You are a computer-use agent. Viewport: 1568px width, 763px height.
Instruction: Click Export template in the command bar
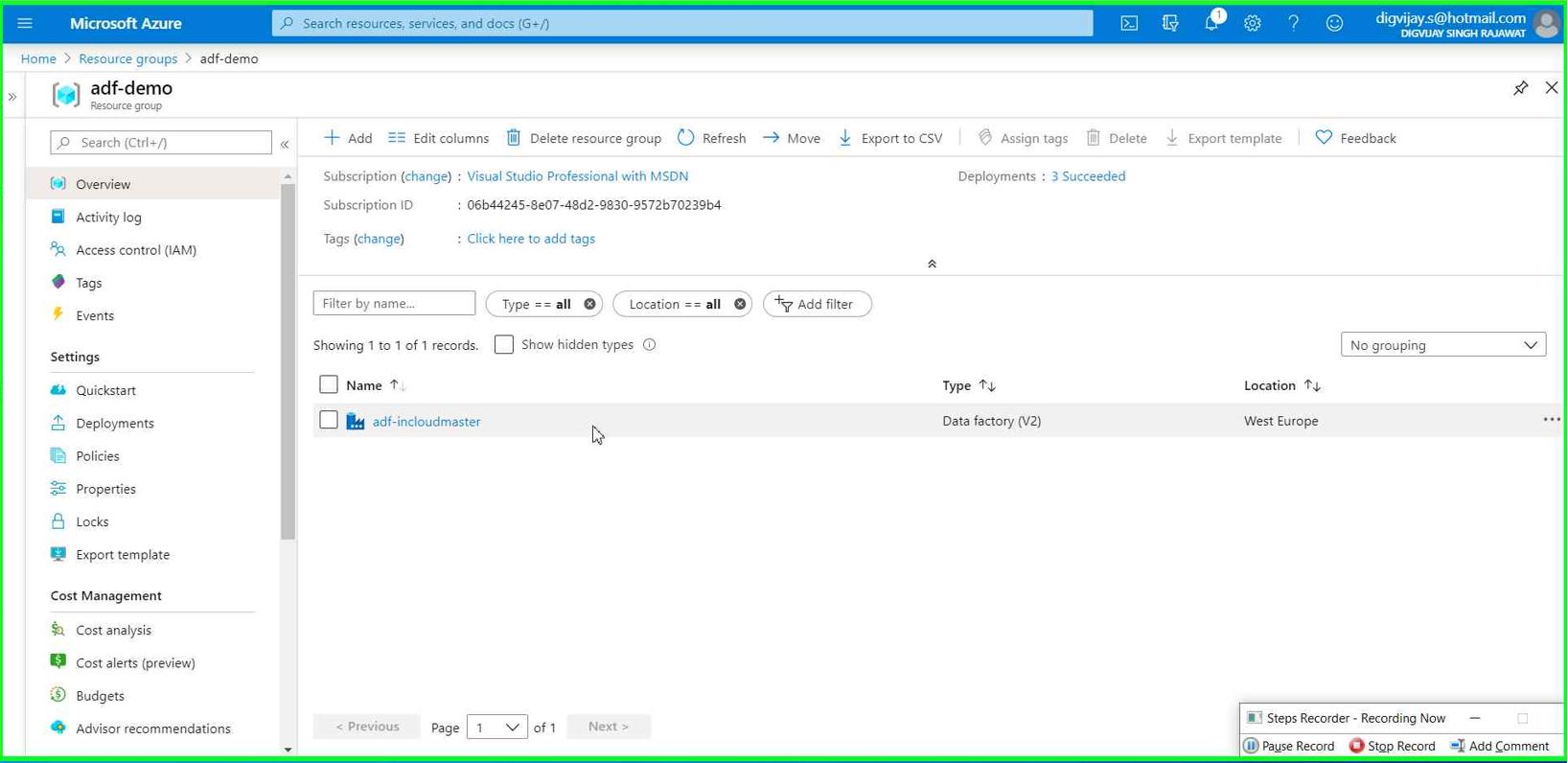[1223, 138]
